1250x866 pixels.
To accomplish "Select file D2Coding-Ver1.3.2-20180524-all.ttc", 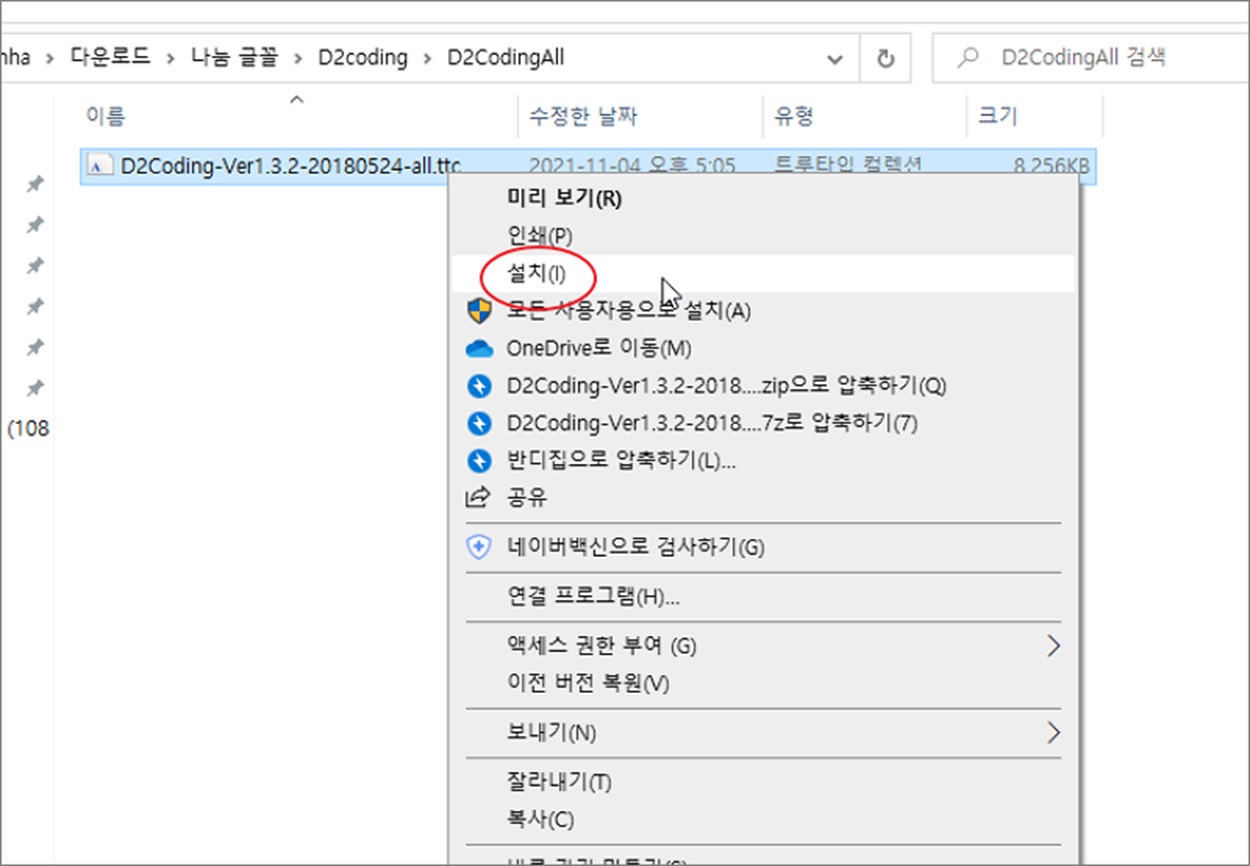I will (588, 166).
